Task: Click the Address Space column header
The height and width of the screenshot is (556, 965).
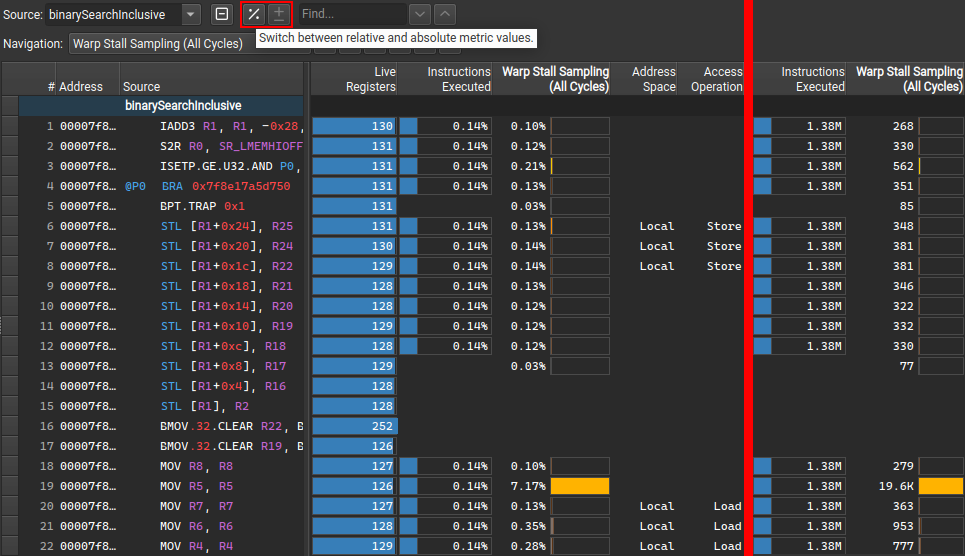Action: coord(654,79)
